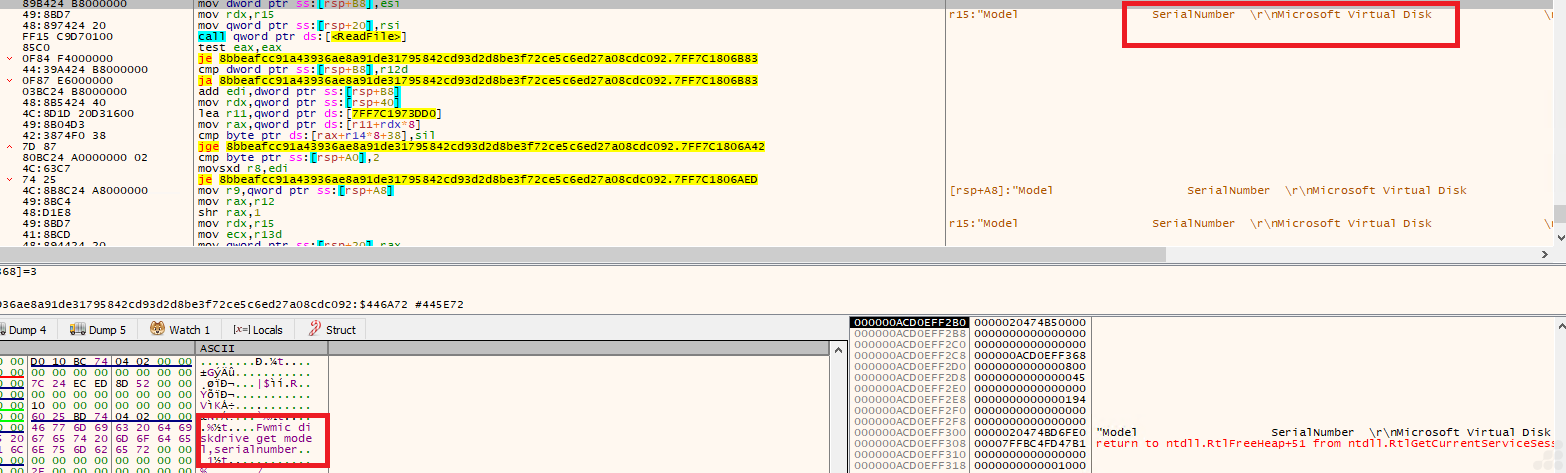Select stack address 000000ACD0EFF2B0
The image size is (1566, 473).
point(909,322)
